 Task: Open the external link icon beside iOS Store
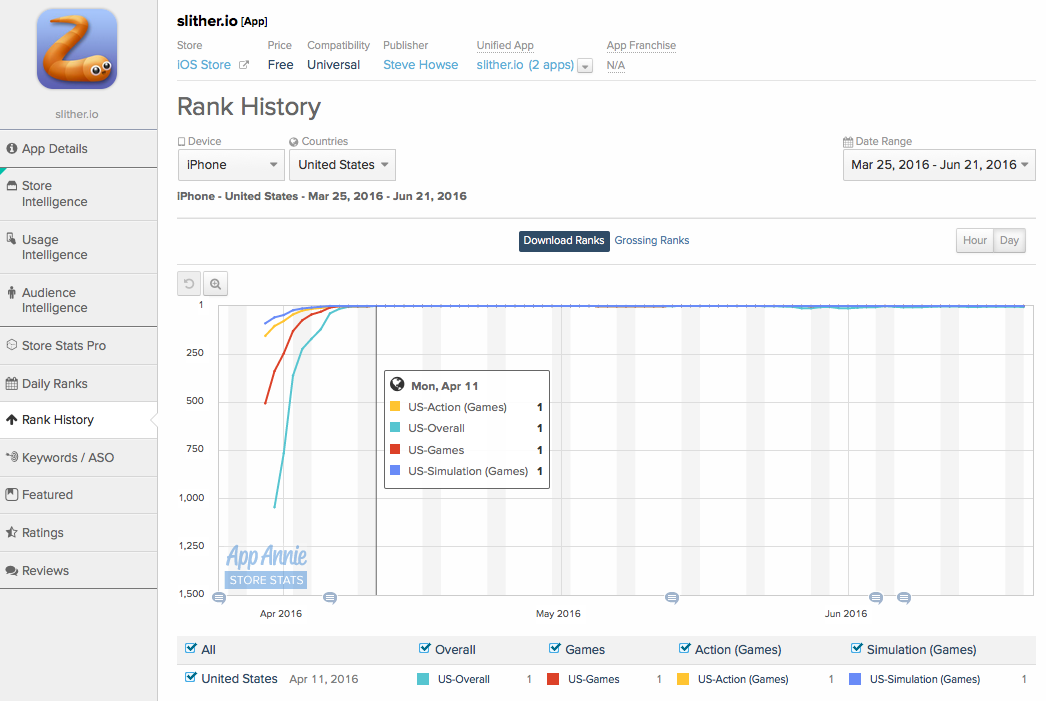pos(243,65)
